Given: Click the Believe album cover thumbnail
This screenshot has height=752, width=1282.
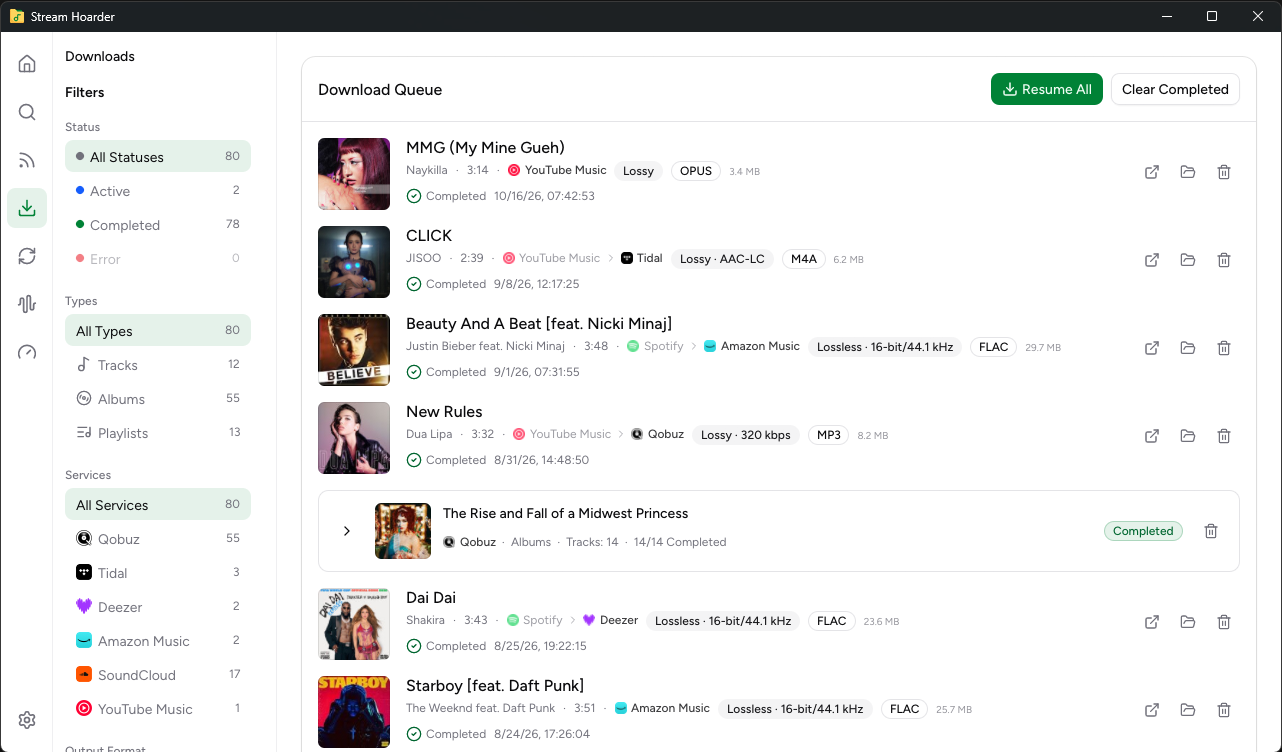Looking at the screenshot, I should coord(354,350).
